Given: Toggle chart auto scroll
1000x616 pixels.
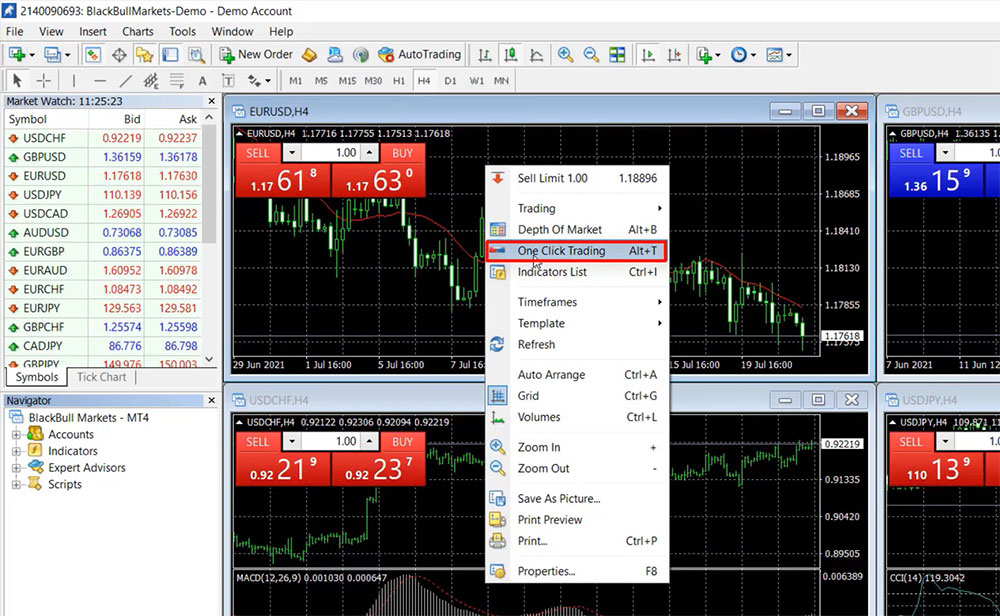Looking at the screenshot, I should point(646,54).
